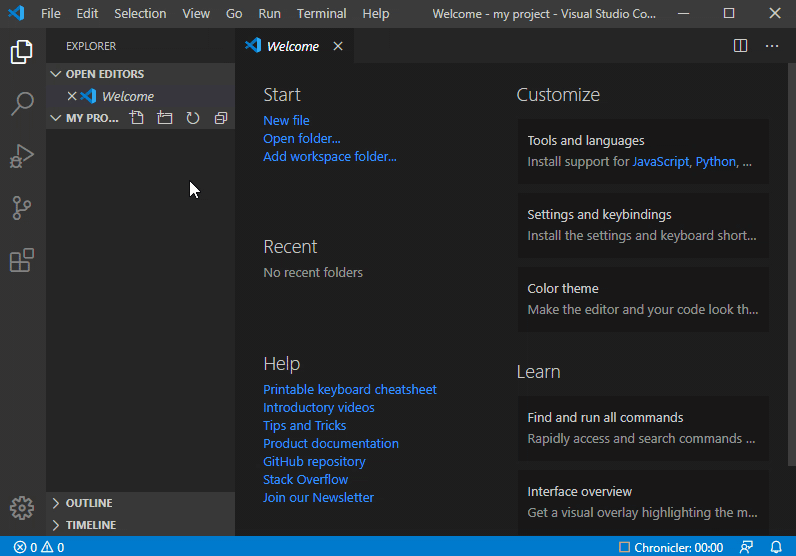Start Chronicler recording in status bar

click(x=671, y=547)
